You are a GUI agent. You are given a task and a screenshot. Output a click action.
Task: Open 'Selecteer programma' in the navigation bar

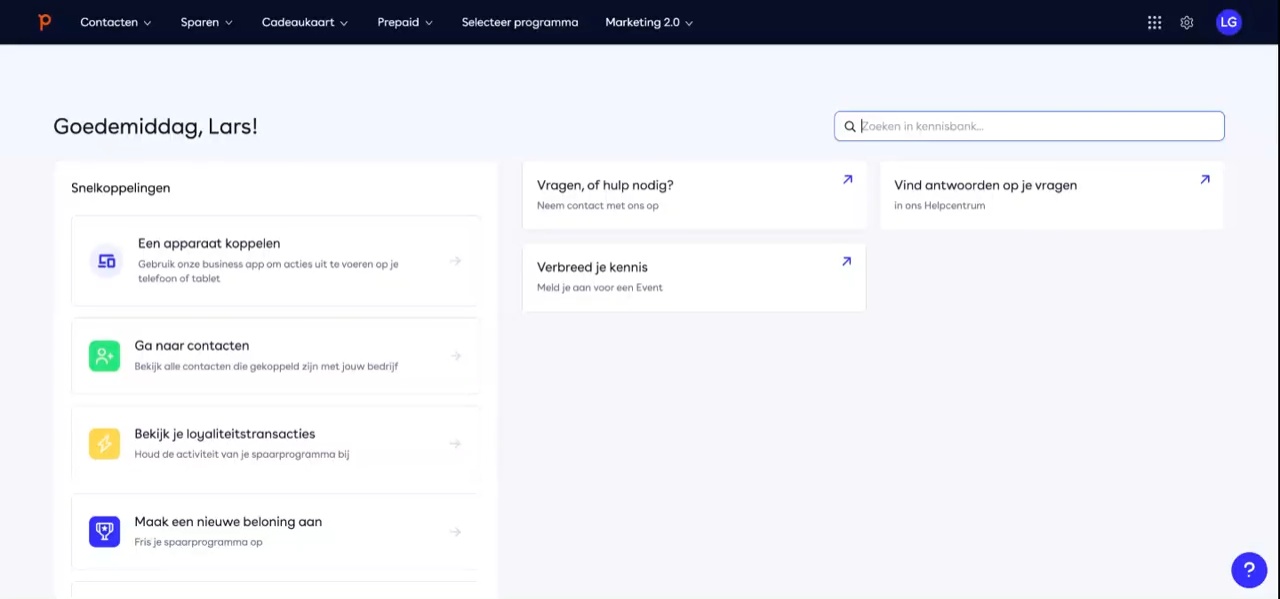[520, 22]
